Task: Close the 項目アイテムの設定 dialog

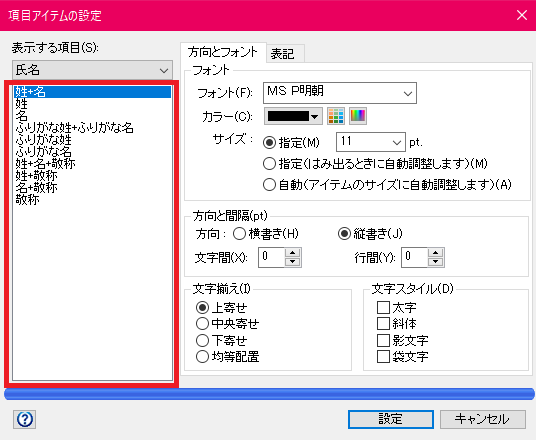Action: 522,15
